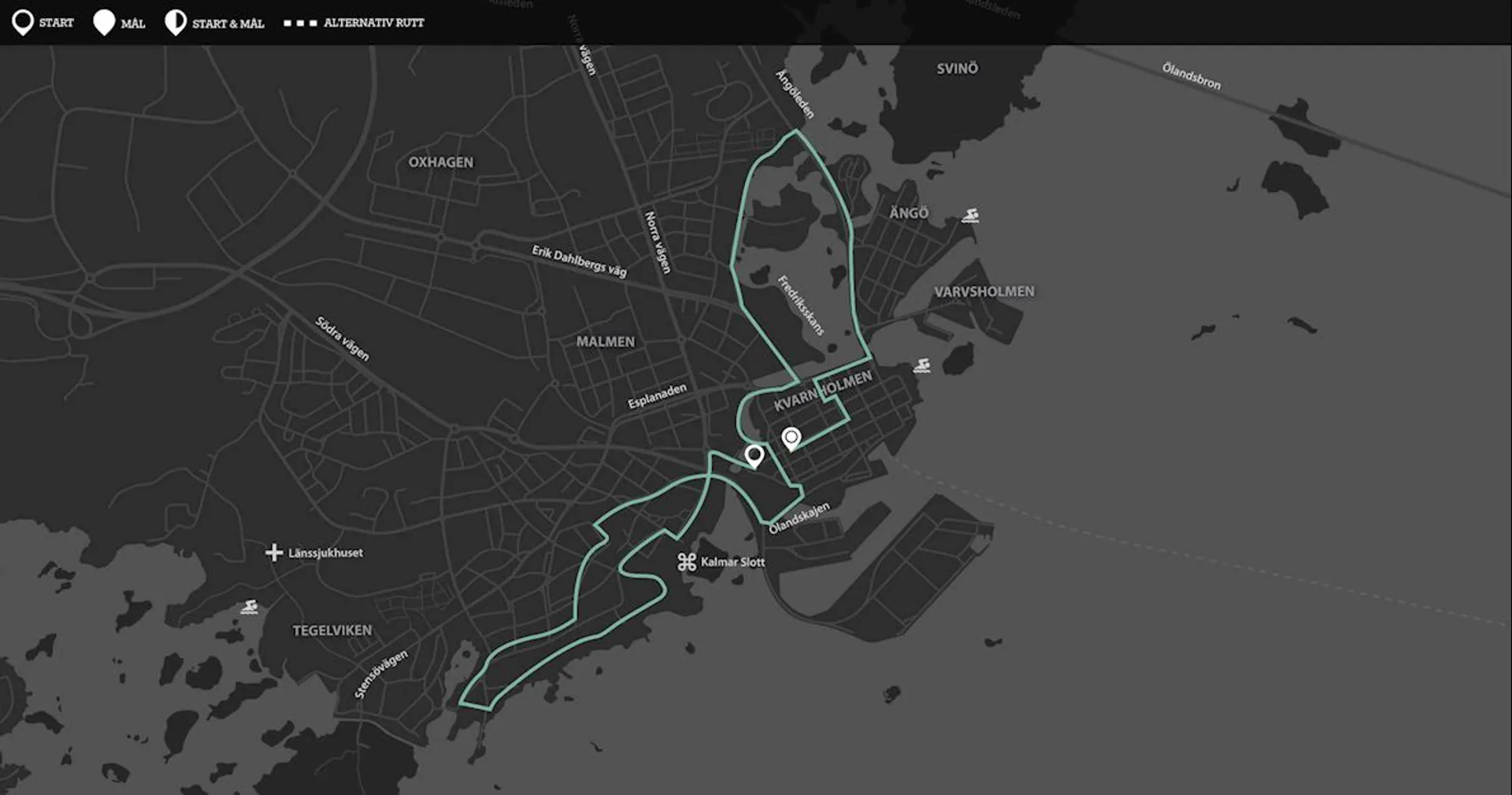Click the Norra vägen label near Malmen
This screenshot has height=795, width=1512.
658,242
